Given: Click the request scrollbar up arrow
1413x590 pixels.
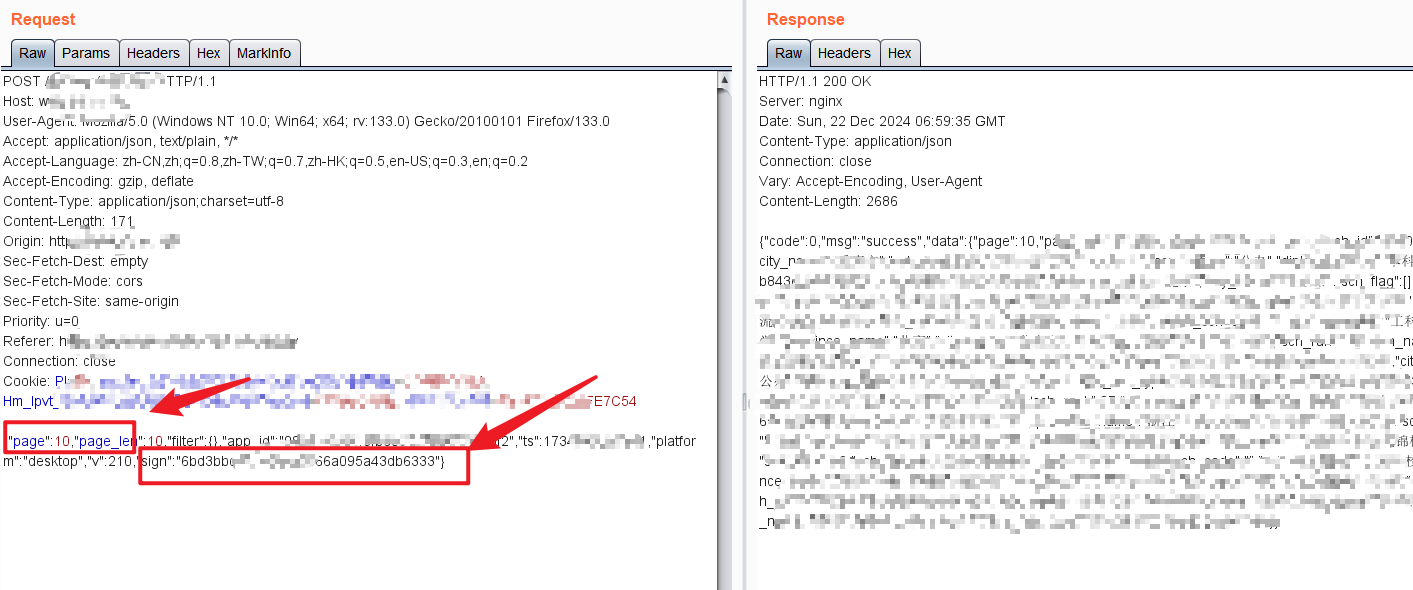Looking at the screenshot, I should pos(725,79).
